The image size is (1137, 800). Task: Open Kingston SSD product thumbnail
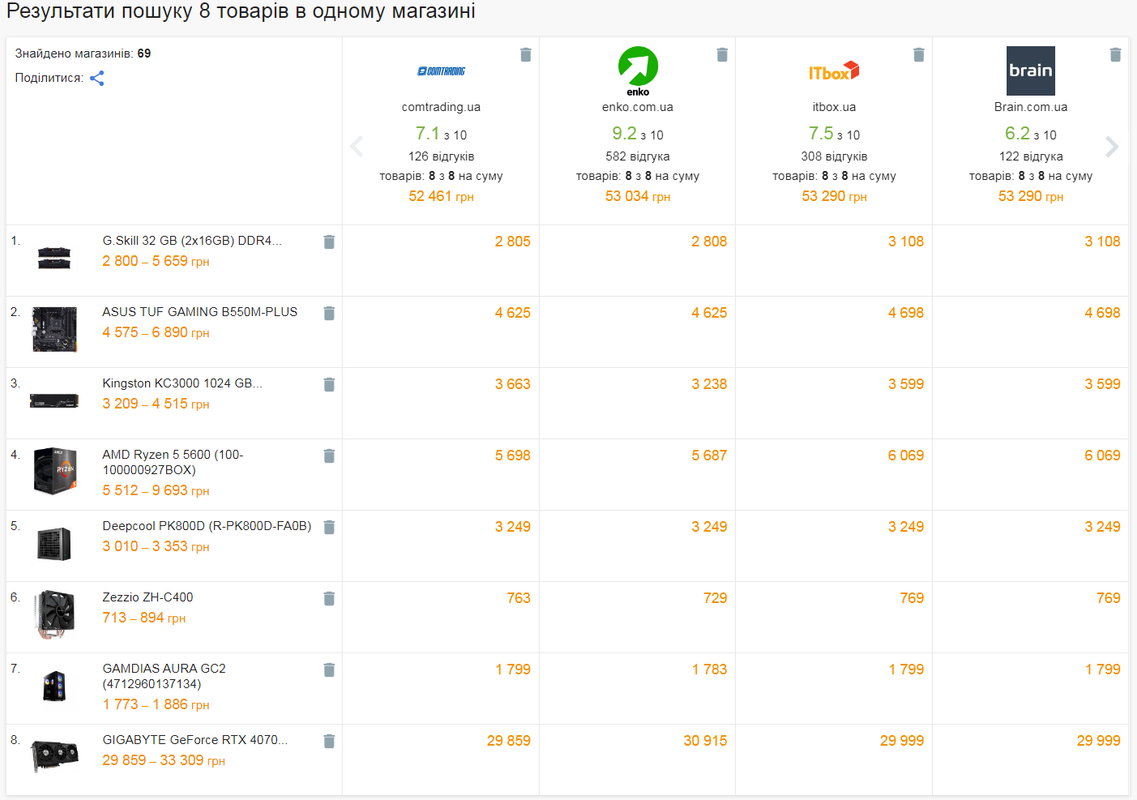tap(54, 400)
